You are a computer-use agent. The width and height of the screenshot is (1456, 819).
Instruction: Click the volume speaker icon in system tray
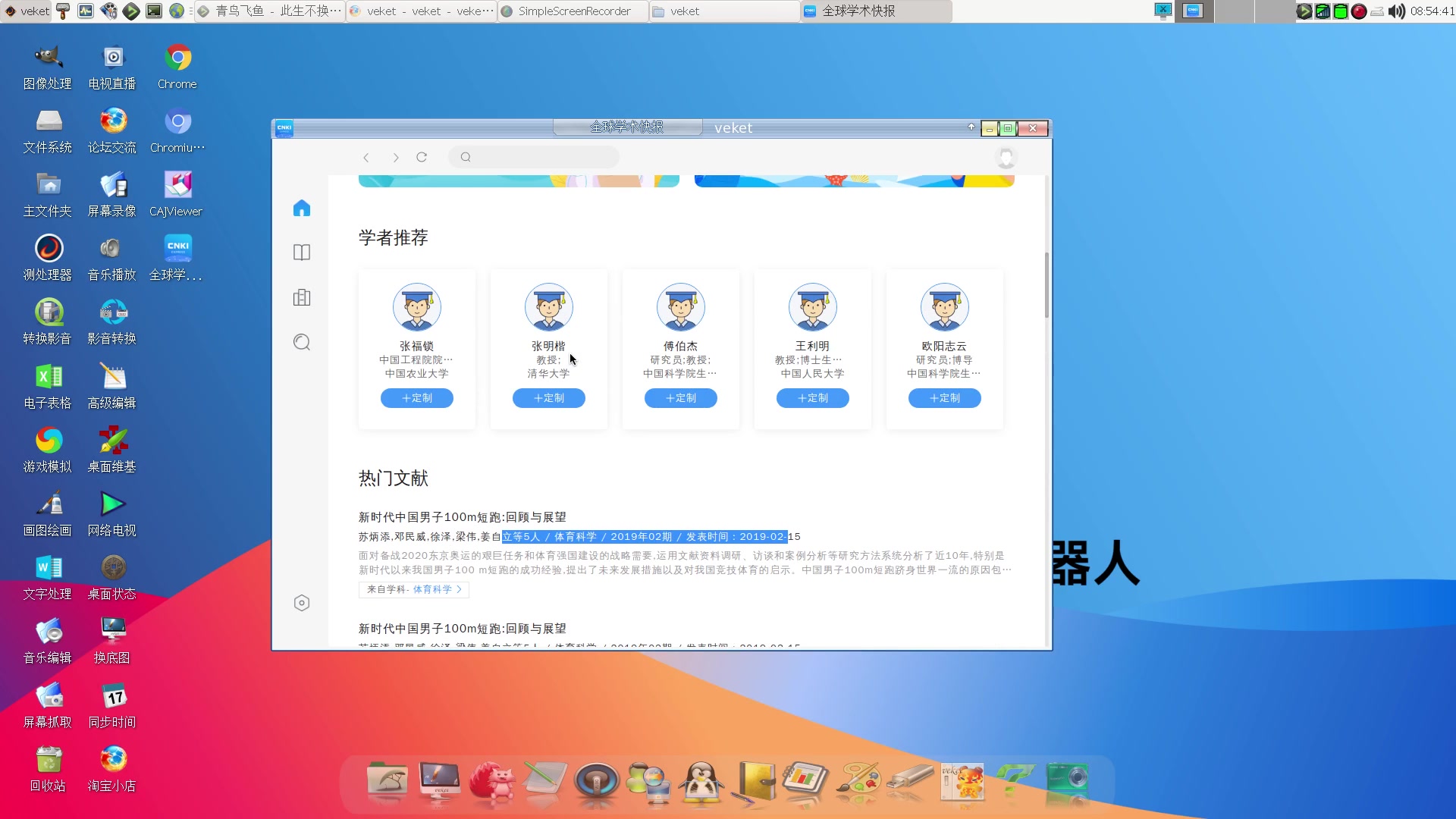point(1398,11)
